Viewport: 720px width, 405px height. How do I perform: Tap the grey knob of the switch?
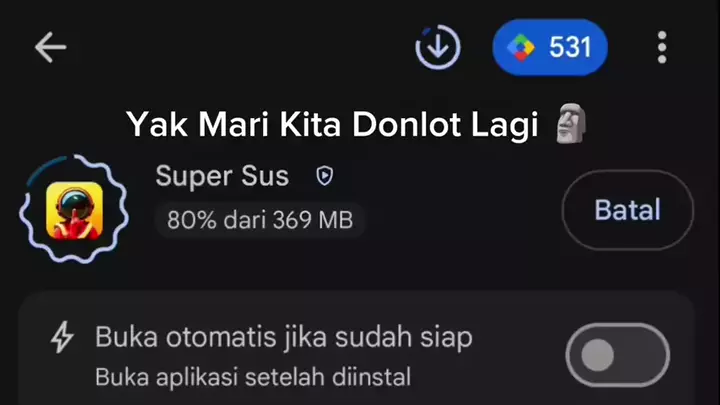click(597, 355)
